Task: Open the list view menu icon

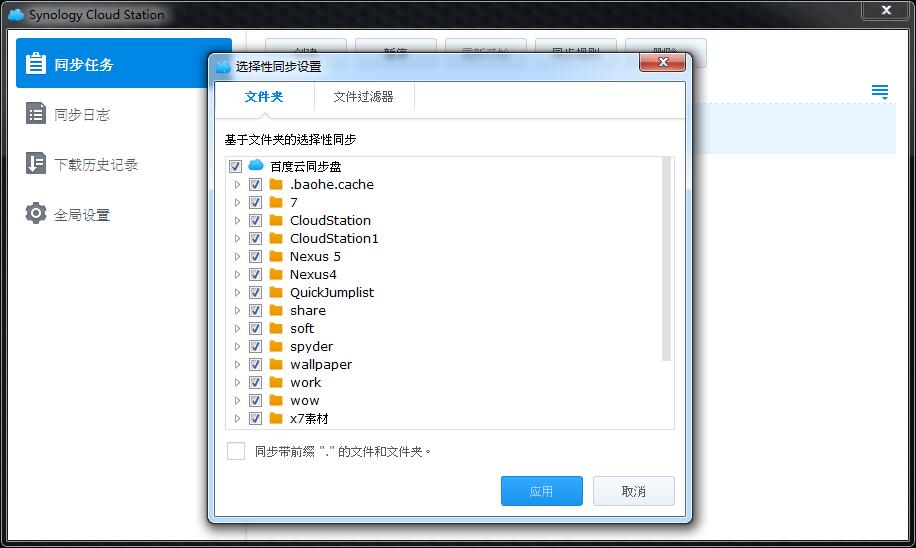Action: point(880,92)
